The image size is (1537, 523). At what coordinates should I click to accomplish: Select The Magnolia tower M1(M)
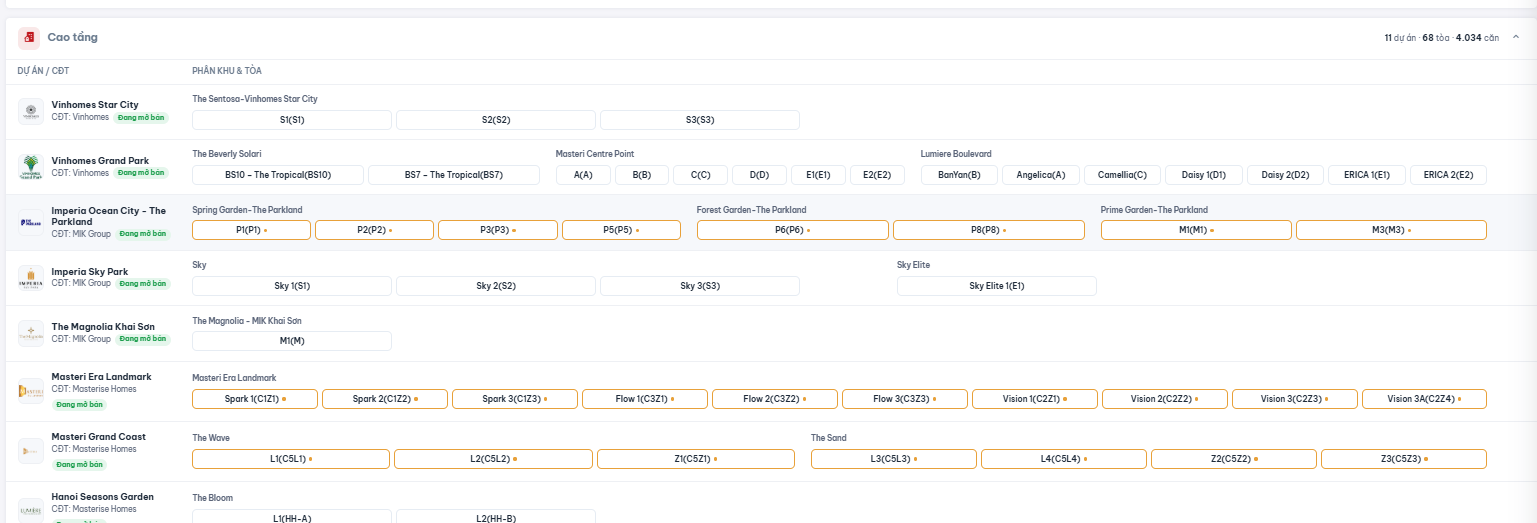(x=292, y=341)
